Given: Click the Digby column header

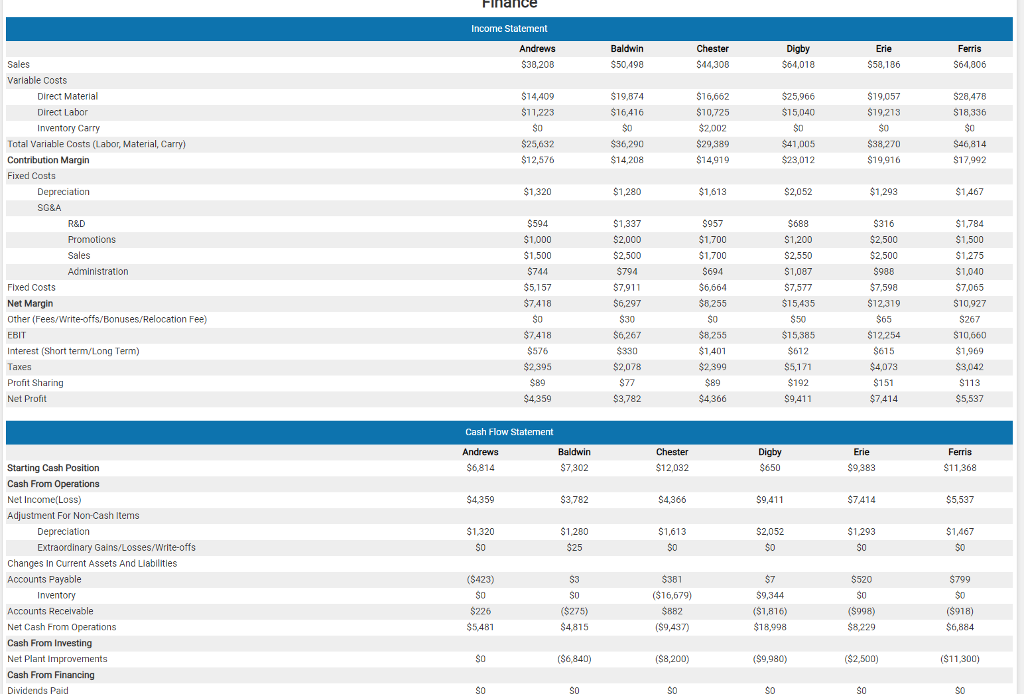Looking at the screenshot, I should coord(797,48).
